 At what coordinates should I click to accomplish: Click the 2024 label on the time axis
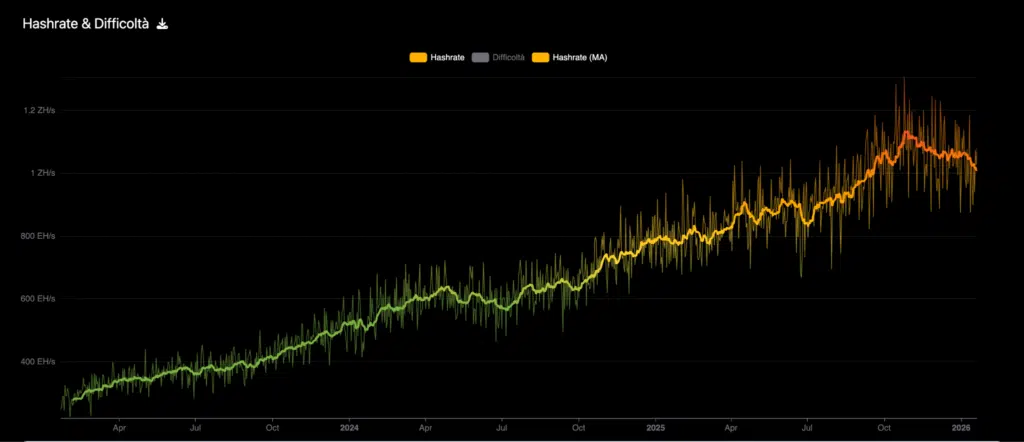pyautogui.click(x=349, y=427)
